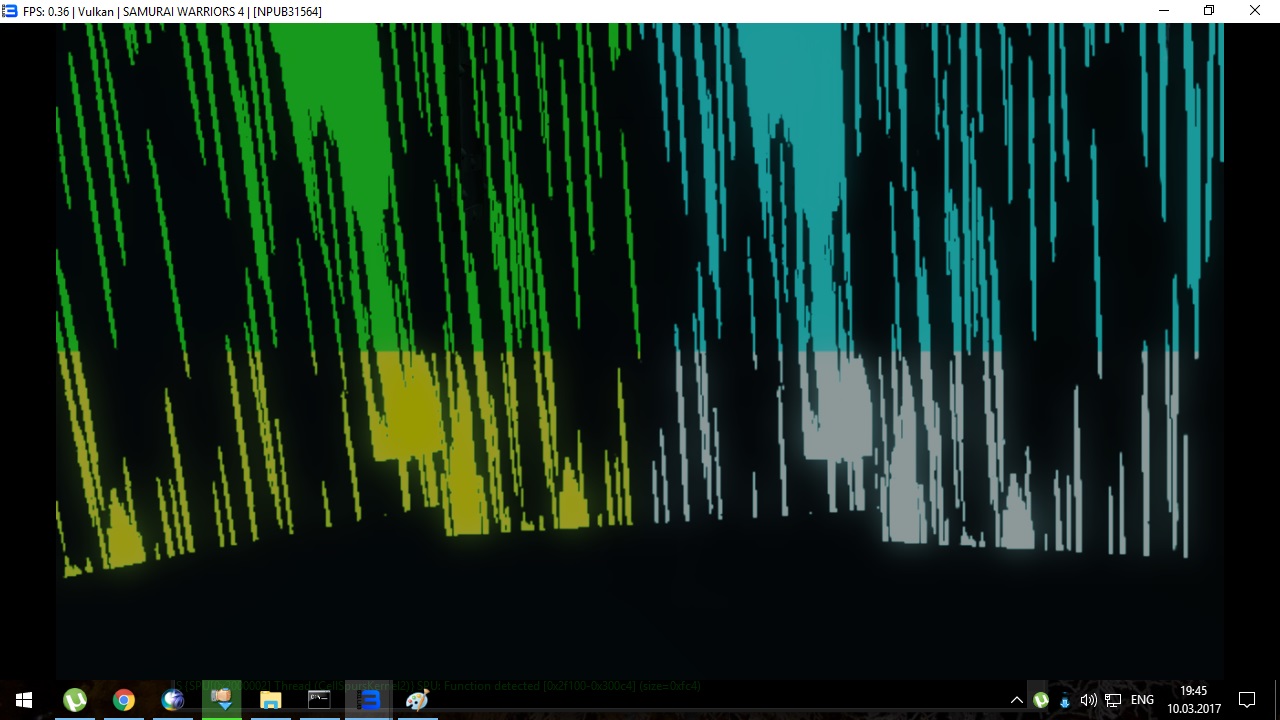This screenshot has height=720, width=1280.
Task: Switch to the Command Prompt window
Action: (319, 700)
